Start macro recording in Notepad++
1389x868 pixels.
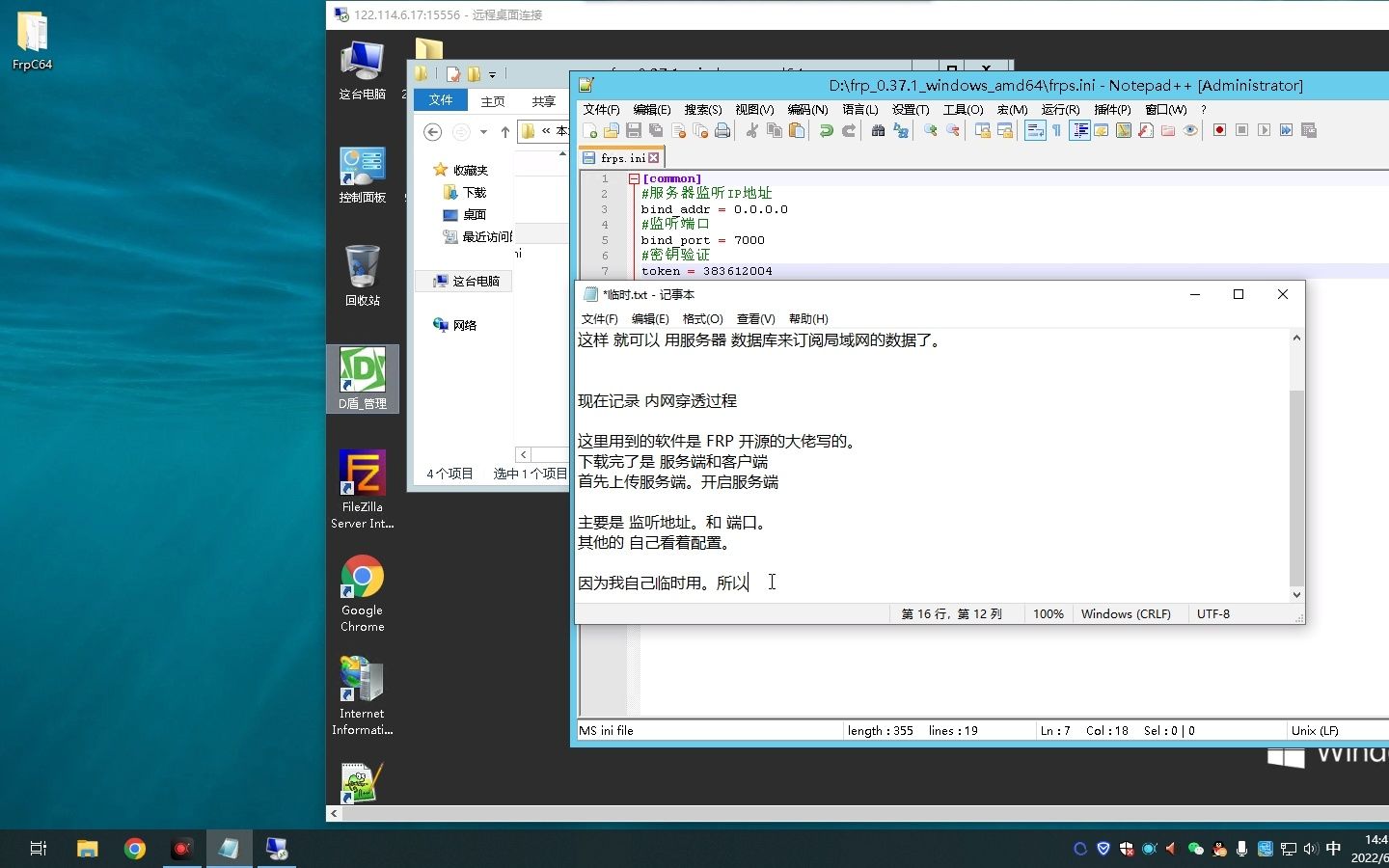1219,129
